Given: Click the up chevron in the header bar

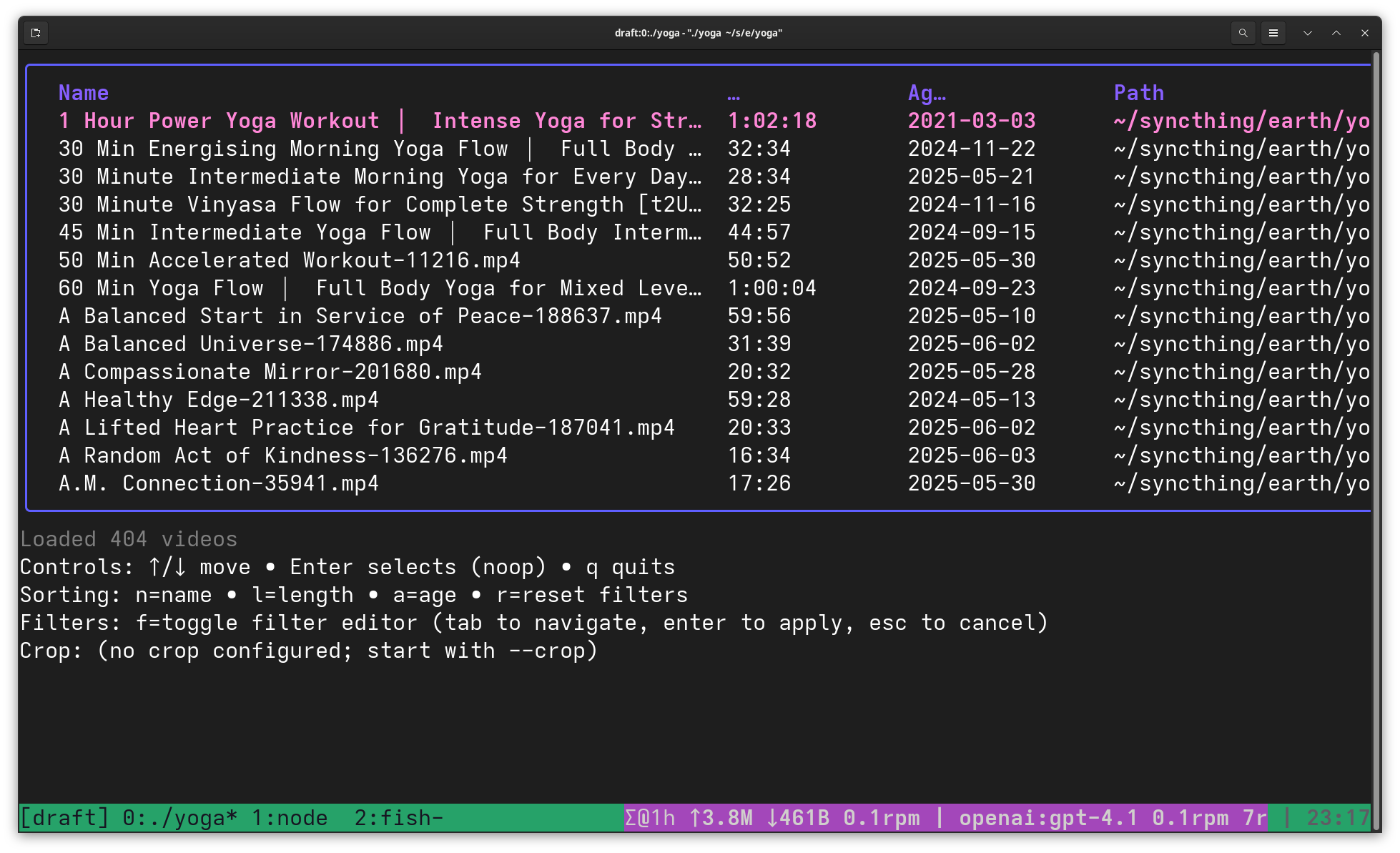Looking at the screenshot, I should [1336, 32].
